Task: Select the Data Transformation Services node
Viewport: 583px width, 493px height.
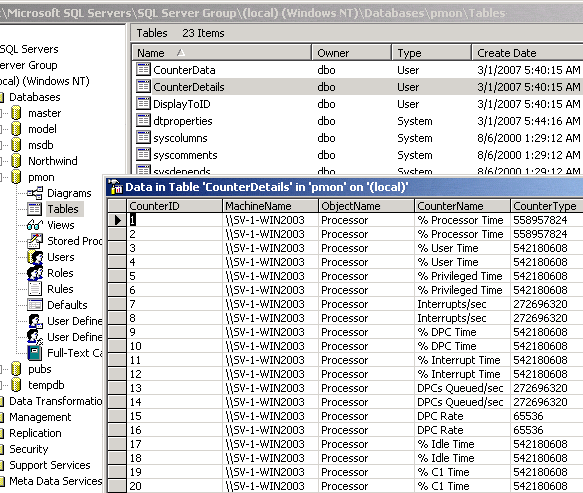Action: pyautogui.click(x=55, y=401)
